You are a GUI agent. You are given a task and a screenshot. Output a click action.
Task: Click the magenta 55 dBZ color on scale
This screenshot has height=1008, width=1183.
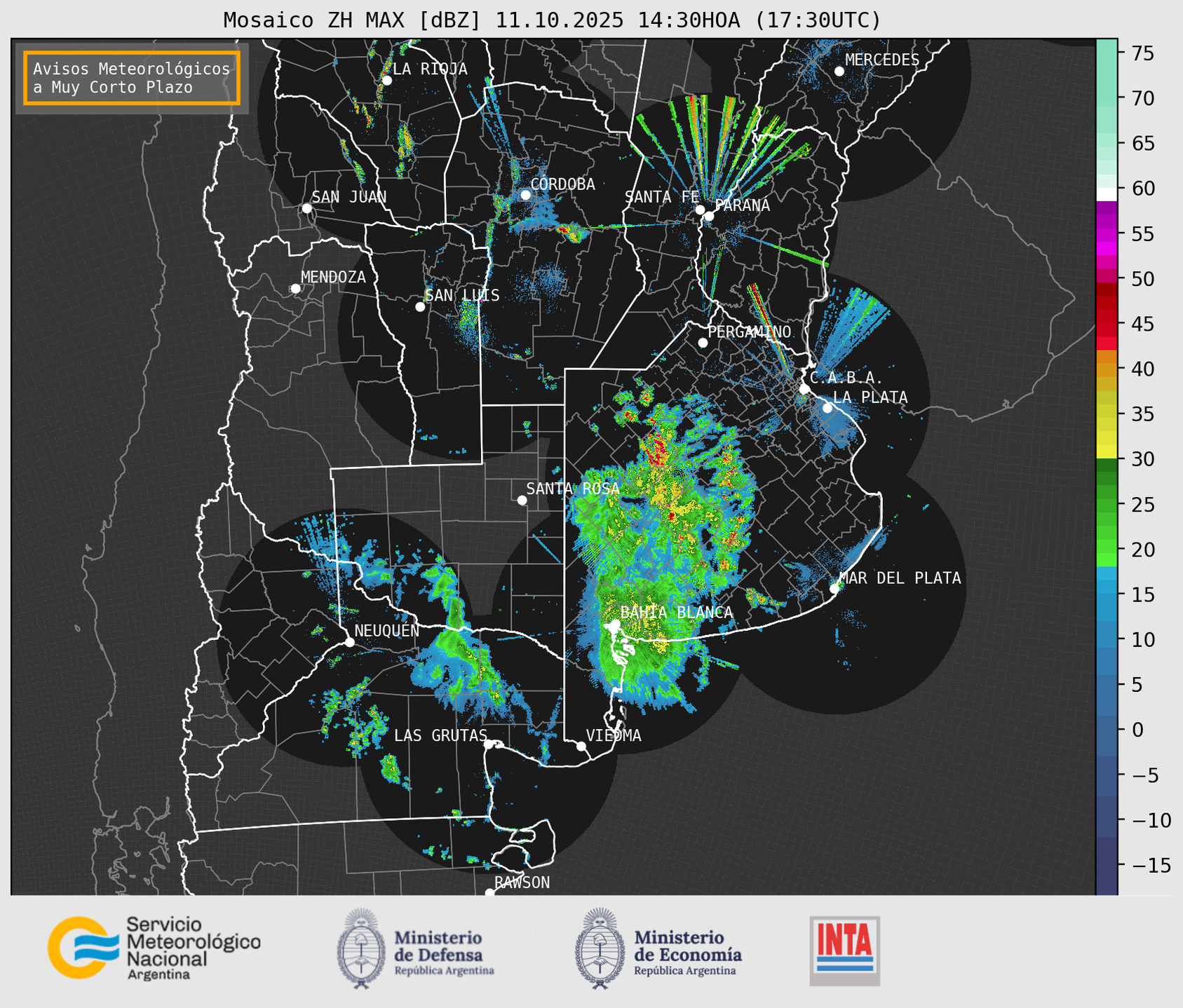pos(1107,233)
